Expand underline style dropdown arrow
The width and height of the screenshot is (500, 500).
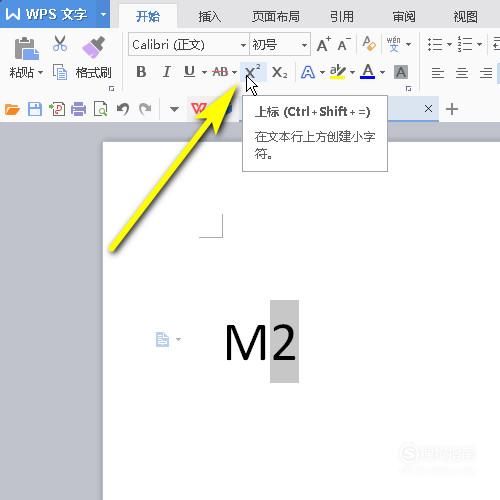point(204,72)
